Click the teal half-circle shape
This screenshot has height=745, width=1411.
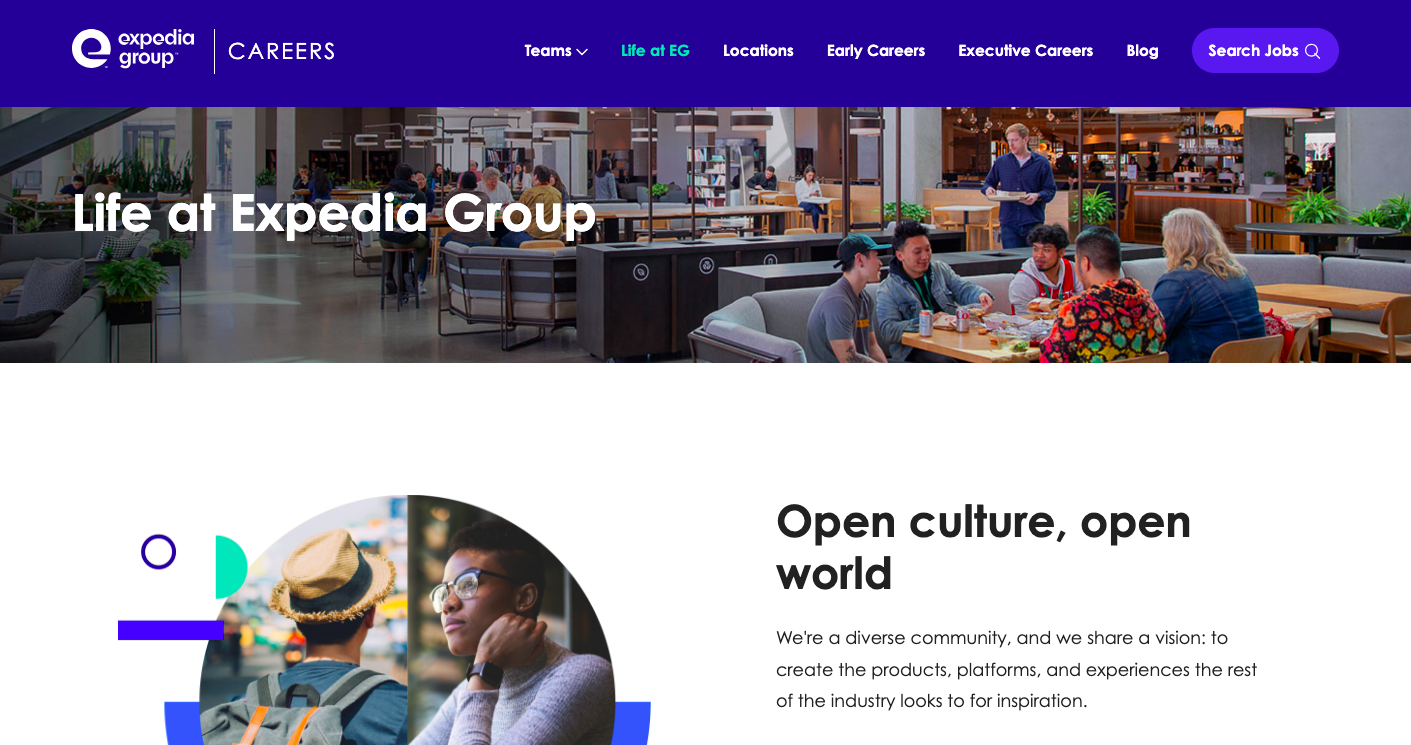coord(231,567)
